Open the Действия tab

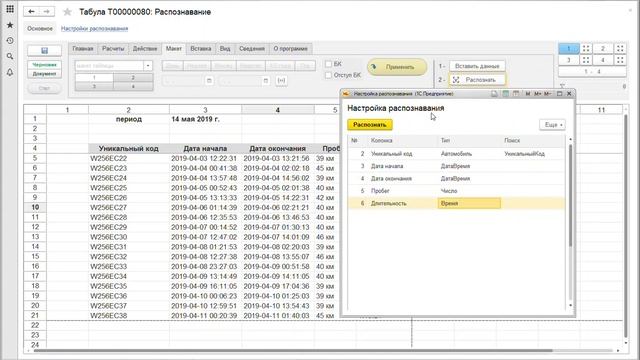[x=145, y=49]
